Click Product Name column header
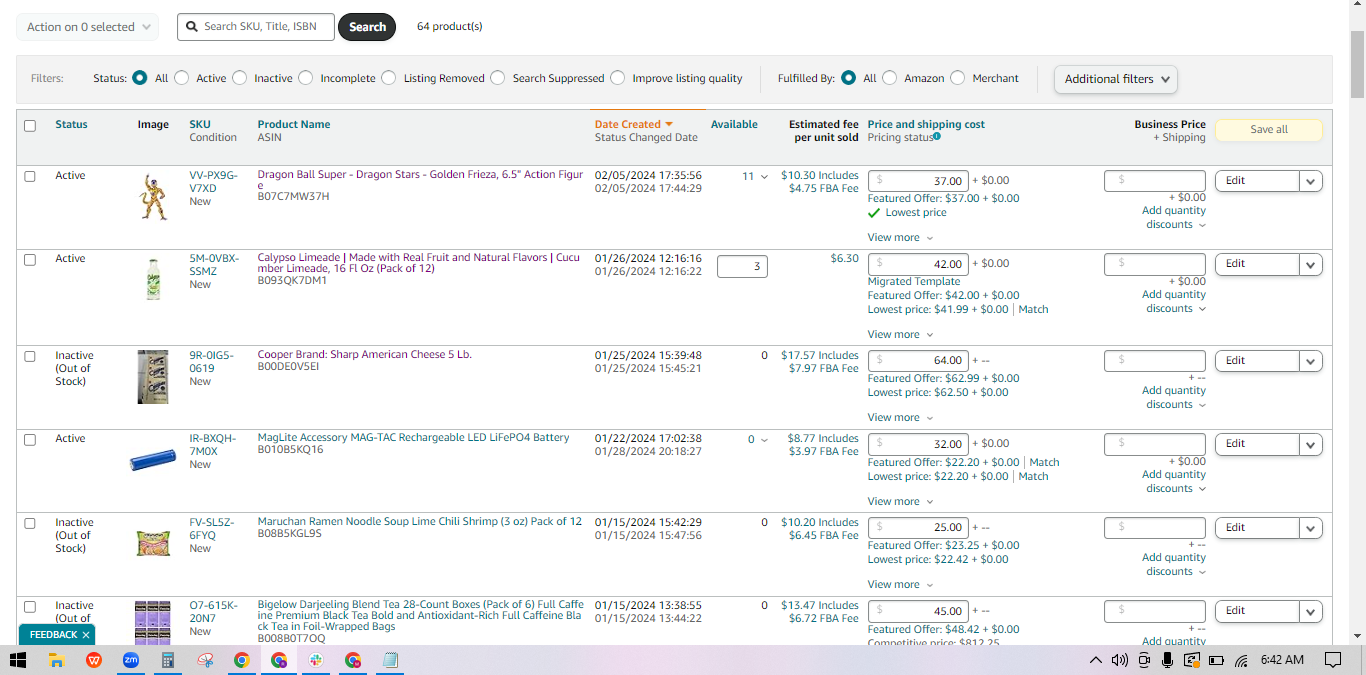 [294, 125]
